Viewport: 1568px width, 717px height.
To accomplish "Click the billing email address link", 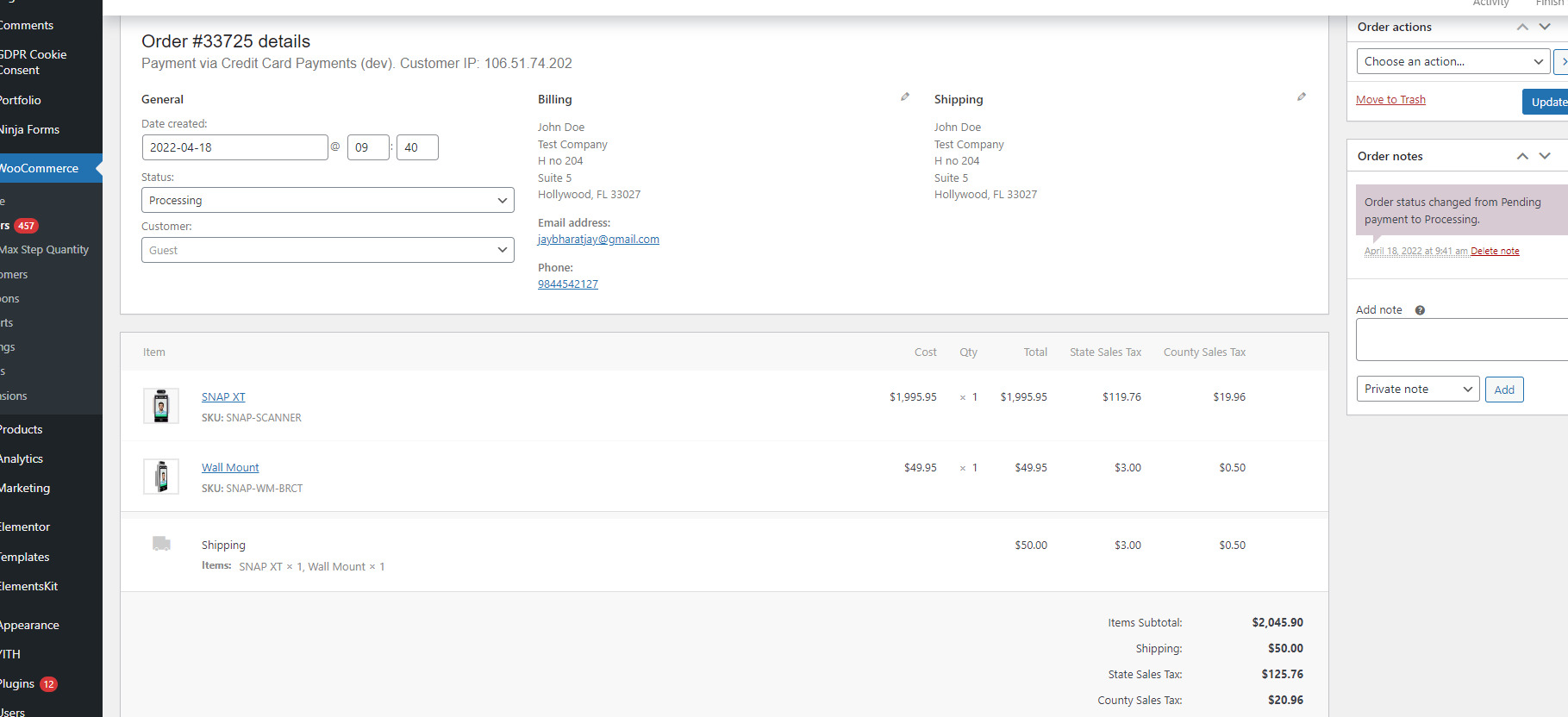I will (598, 240).
